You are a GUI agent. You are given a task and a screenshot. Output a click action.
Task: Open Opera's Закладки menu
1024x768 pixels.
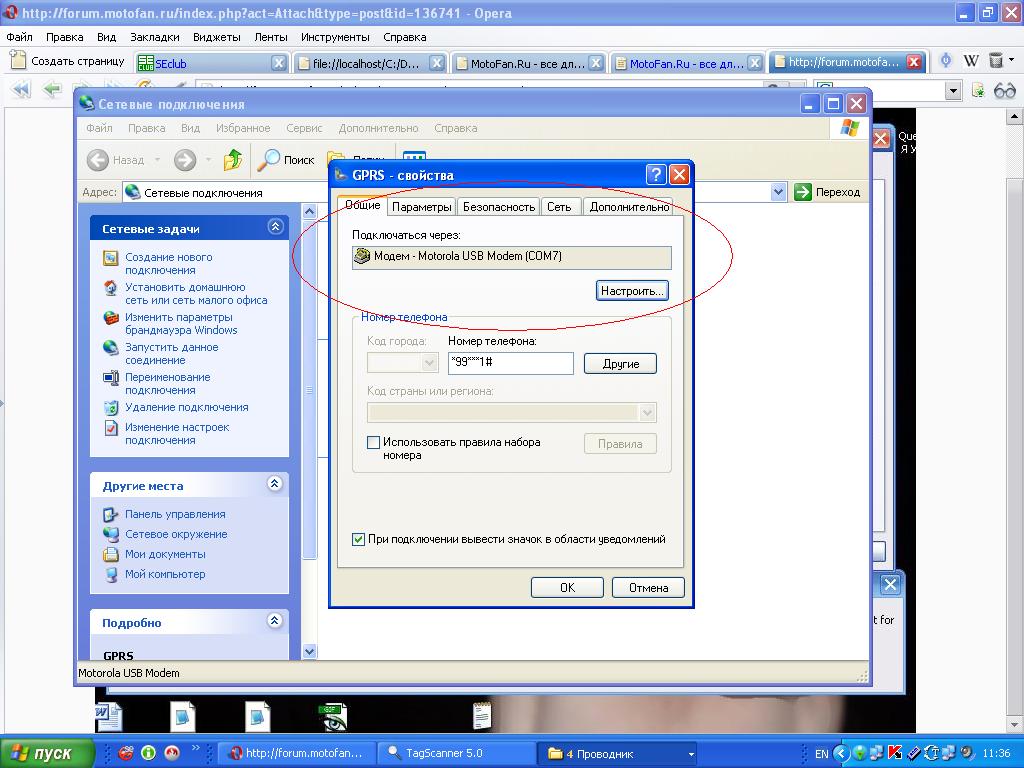(155, 37)
